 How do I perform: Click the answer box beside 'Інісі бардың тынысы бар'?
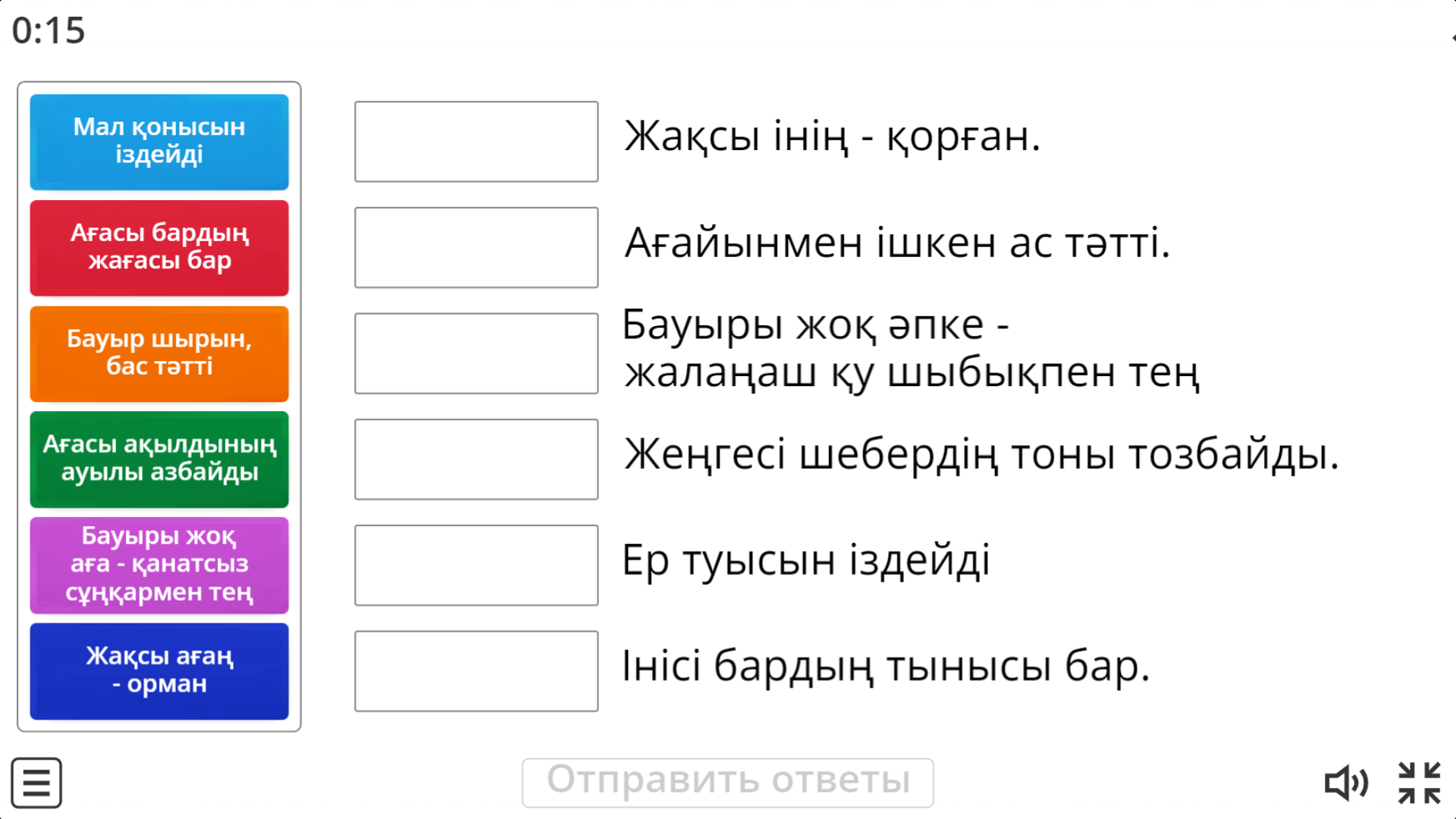(476, 670)
